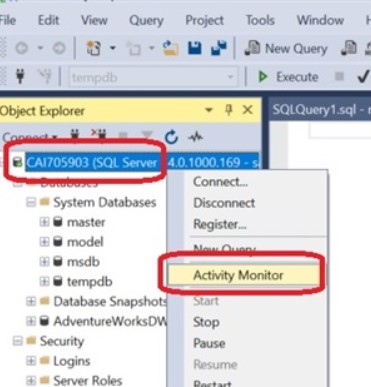
Task: Open the Project menu
Action: click(x=204, y=20)
